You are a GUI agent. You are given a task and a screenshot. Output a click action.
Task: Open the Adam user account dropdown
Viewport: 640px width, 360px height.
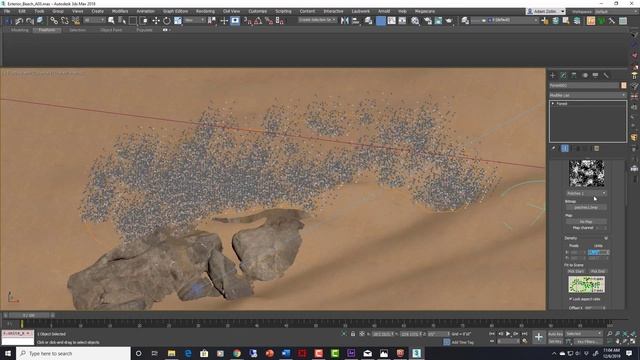pyautogui.click(x=546, y=11)
